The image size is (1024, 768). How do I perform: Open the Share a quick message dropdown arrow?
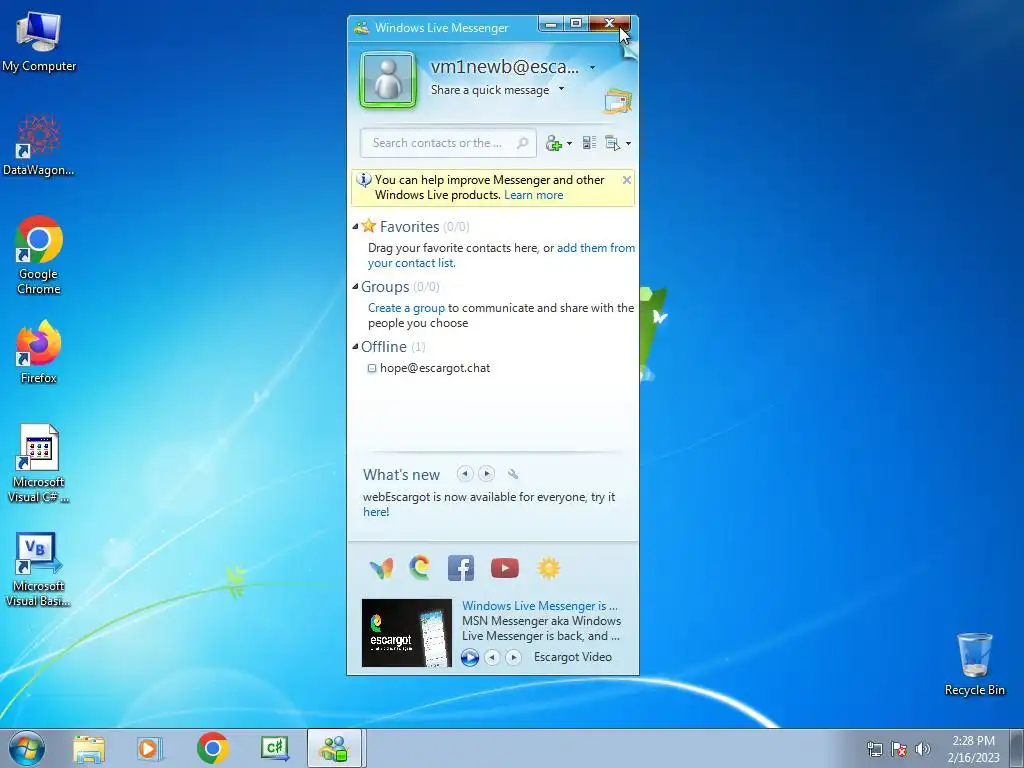click(x=561, y=89)
